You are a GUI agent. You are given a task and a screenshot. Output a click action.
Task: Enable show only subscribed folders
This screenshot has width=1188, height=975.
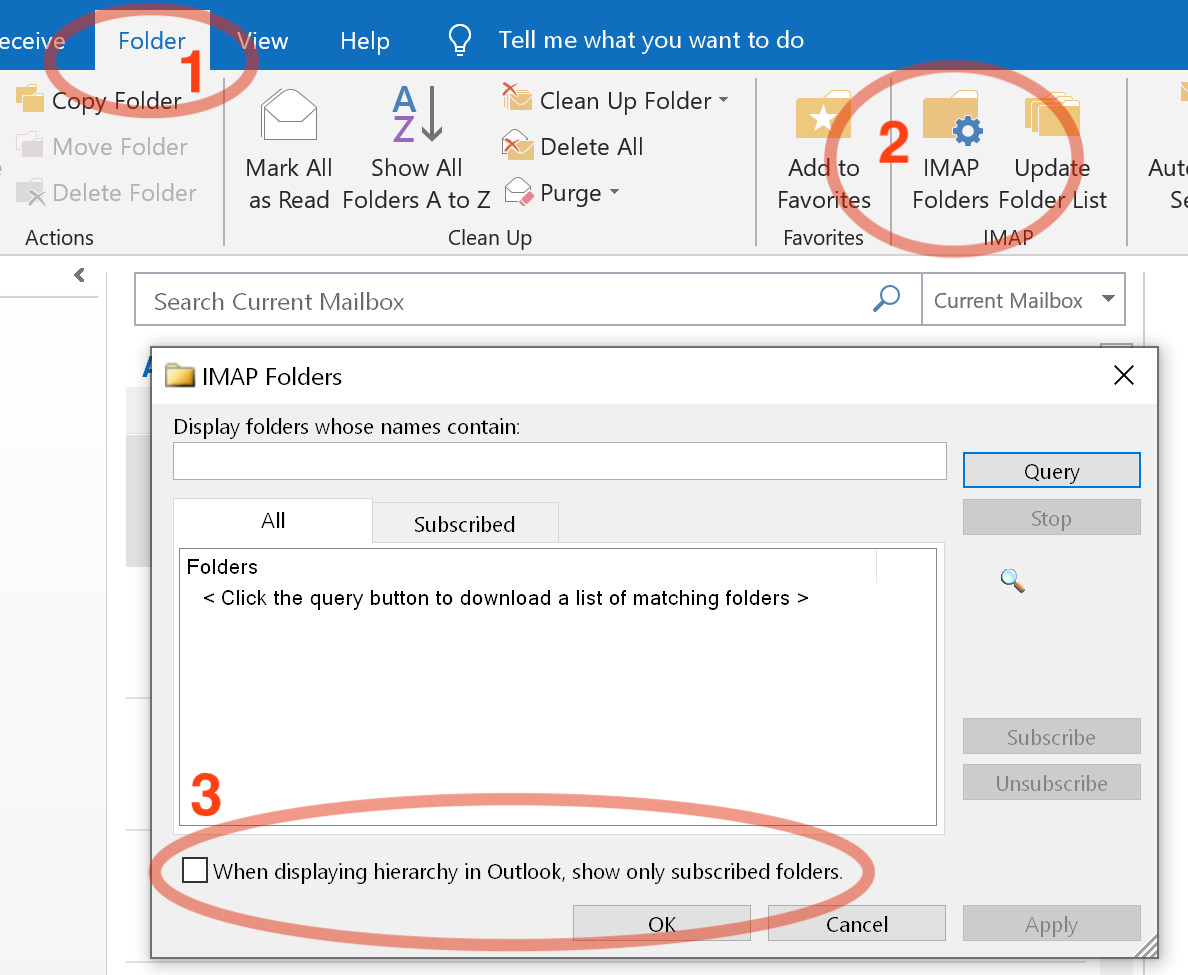(194, 870)
